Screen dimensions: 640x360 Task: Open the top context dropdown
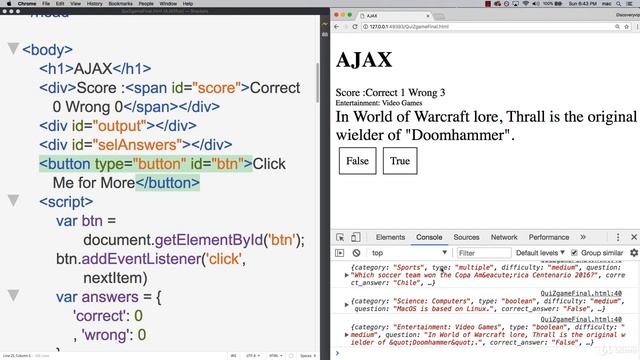[x=409, y=253]
